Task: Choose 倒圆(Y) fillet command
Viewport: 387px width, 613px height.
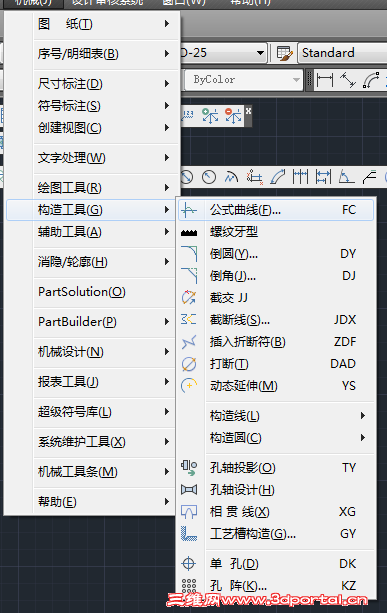Action: tap(276, 254)
